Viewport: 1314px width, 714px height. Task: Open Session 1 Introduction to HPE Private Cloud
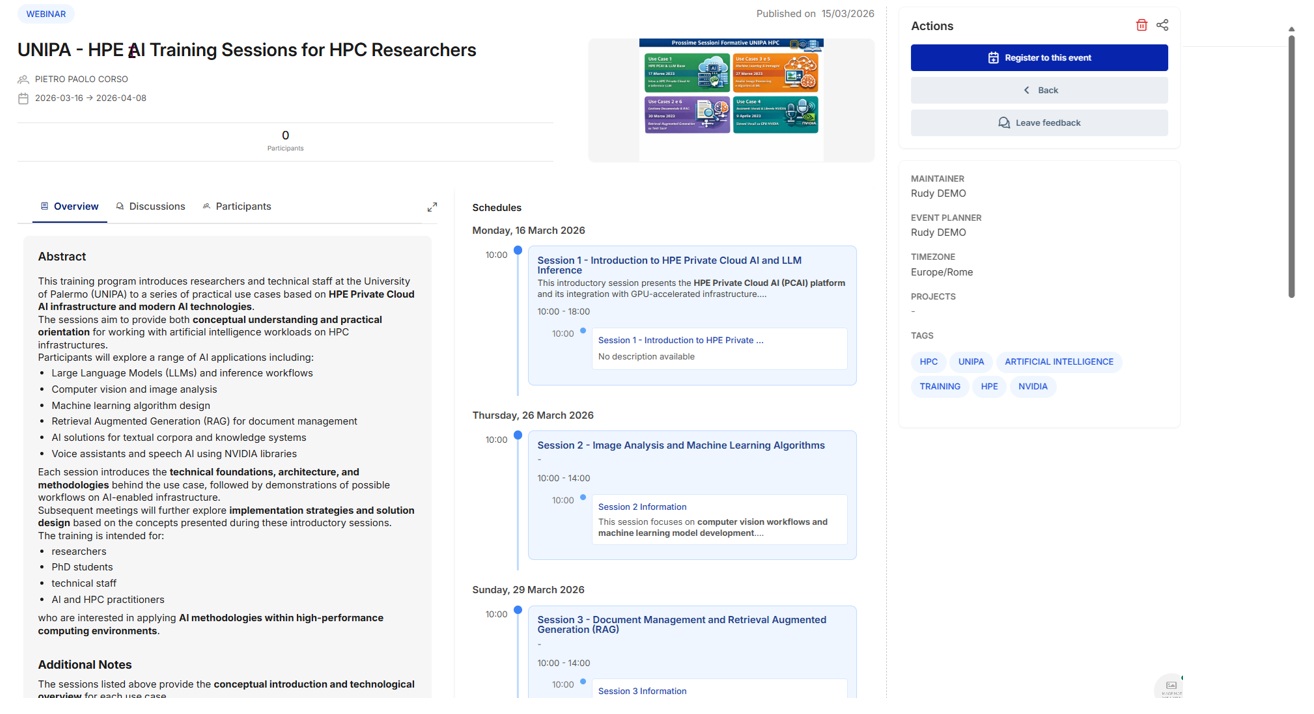pyautogui.click(x=669, y=265)
